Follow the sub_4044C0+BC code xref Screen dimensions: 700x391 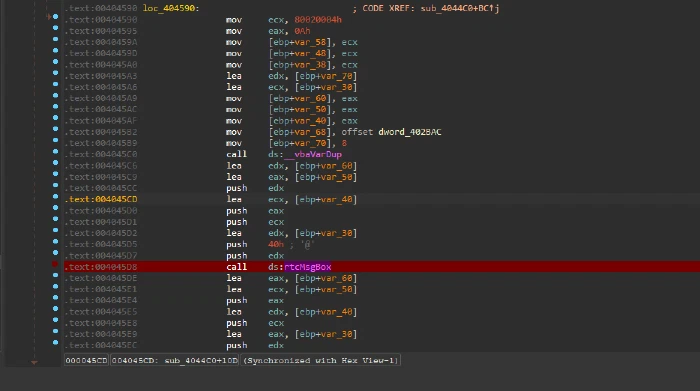460,8
